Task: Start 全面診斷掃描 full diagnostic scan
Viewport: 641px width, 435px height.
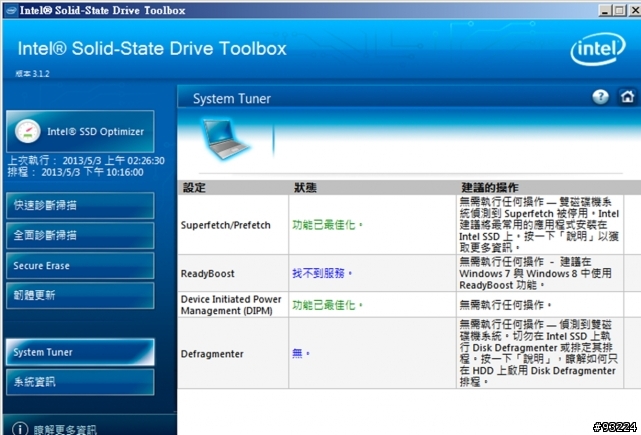Action: click(x=80, y=235)
